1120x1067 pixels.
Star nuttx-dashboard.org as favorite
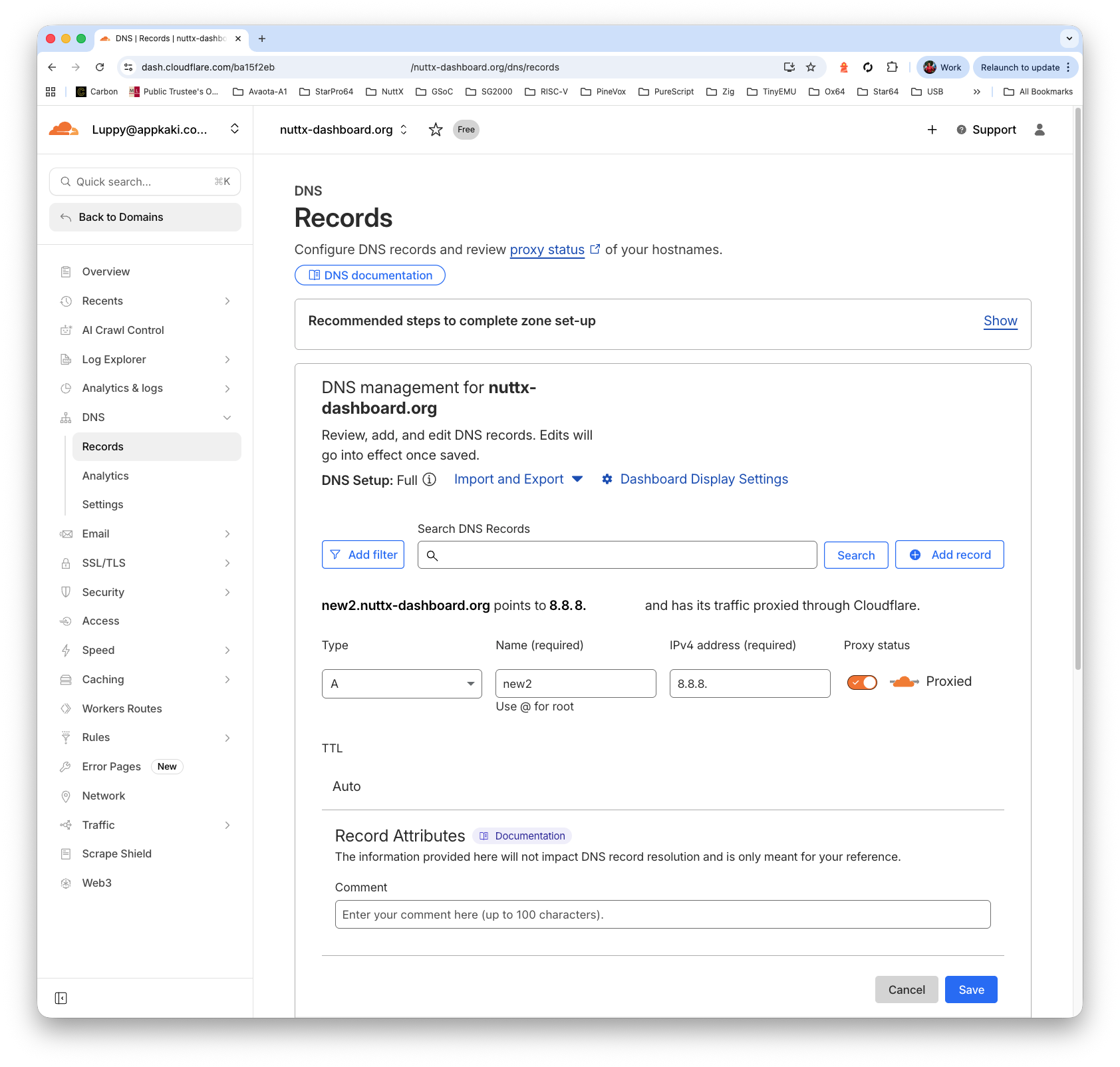436,129
